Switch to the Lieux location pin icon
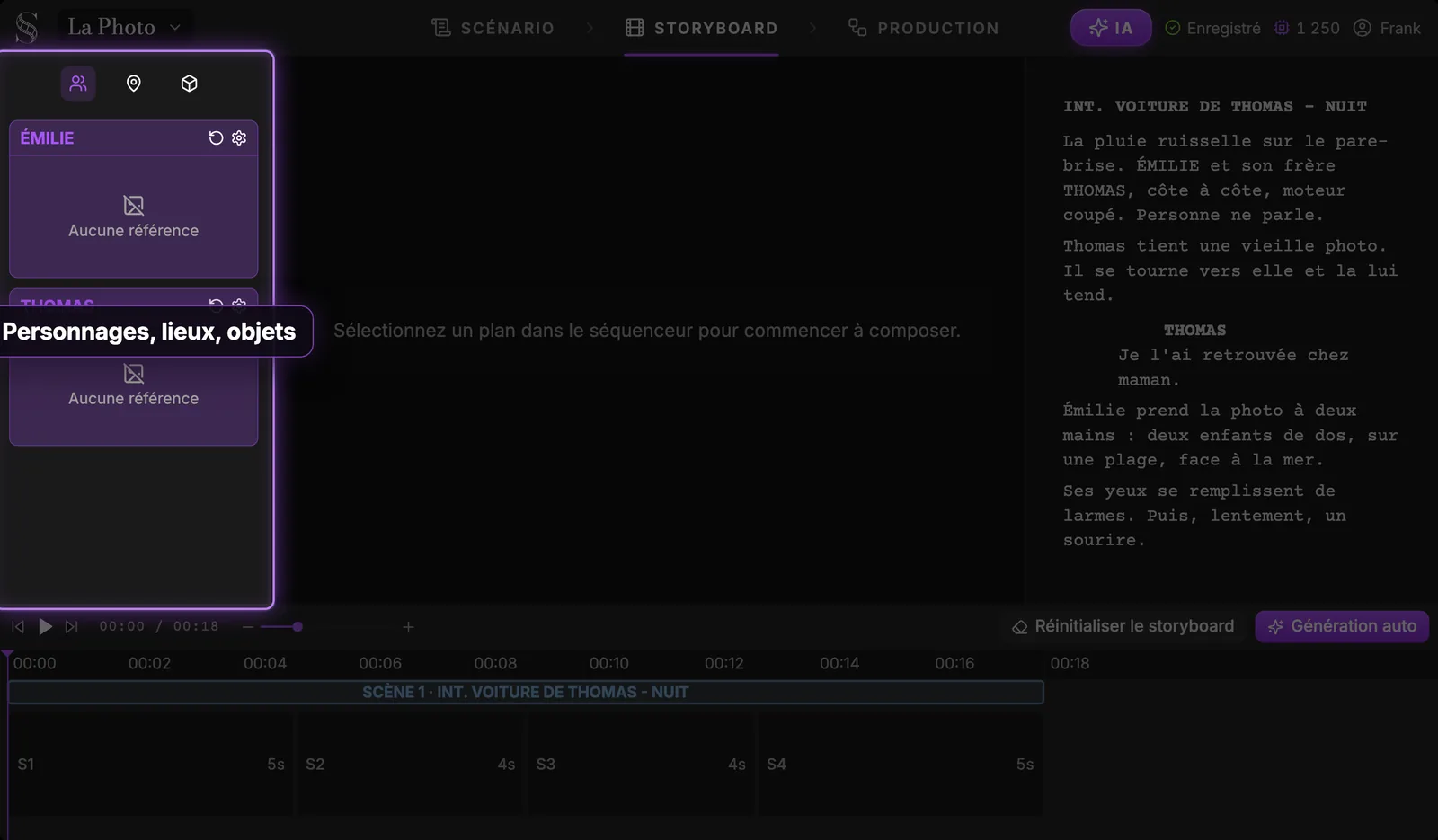This screenshot has height=840, width=1438. click(134, 84)
